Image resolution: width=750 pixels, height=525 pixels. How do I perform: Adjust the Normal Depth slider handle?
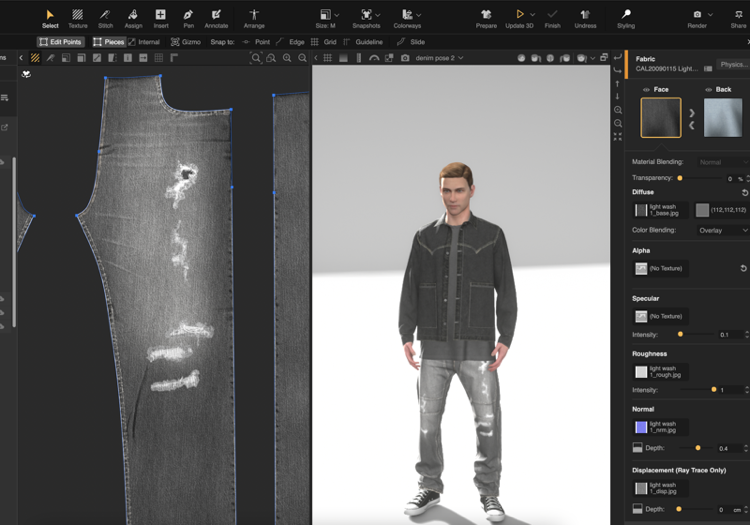(x=698, y=448)
